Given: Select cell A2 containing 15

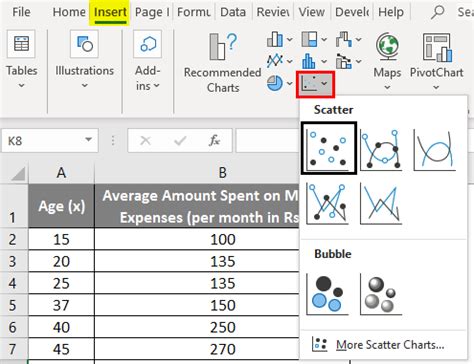Looking at the screenshot, I should pyautogui.click(x=61, y=239).
